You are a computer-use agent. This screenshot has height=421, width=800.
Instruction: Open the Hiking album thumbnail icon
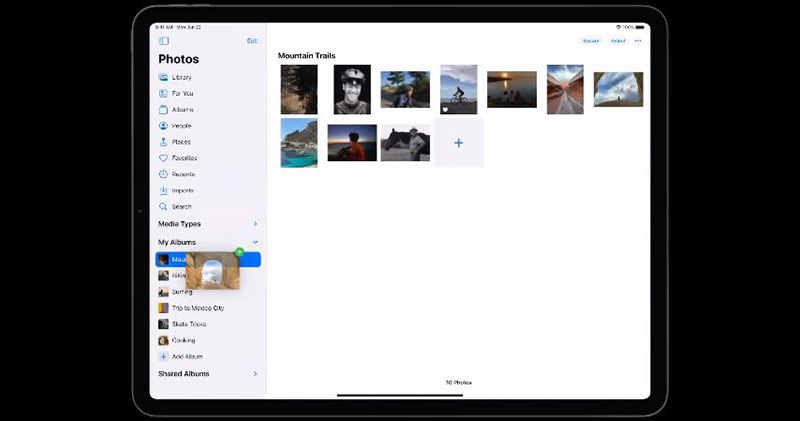pyautogui.click(x=163, y=276)
